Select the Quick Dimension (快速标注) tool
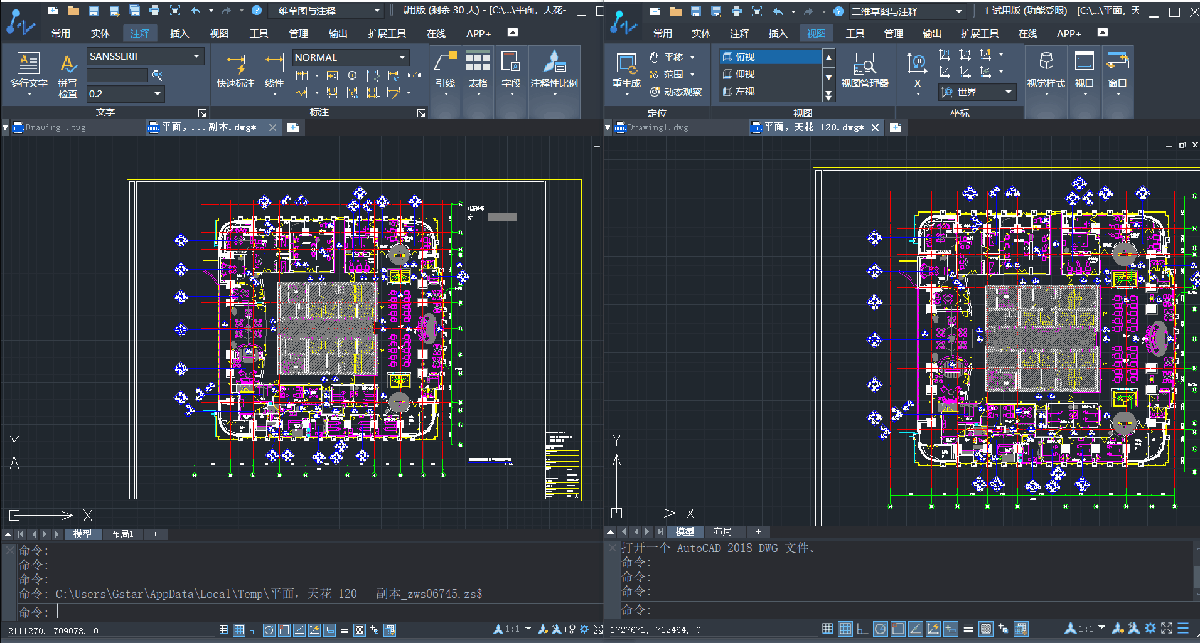The width and height of the screenshot is (1200, 643). pos(236,66)
